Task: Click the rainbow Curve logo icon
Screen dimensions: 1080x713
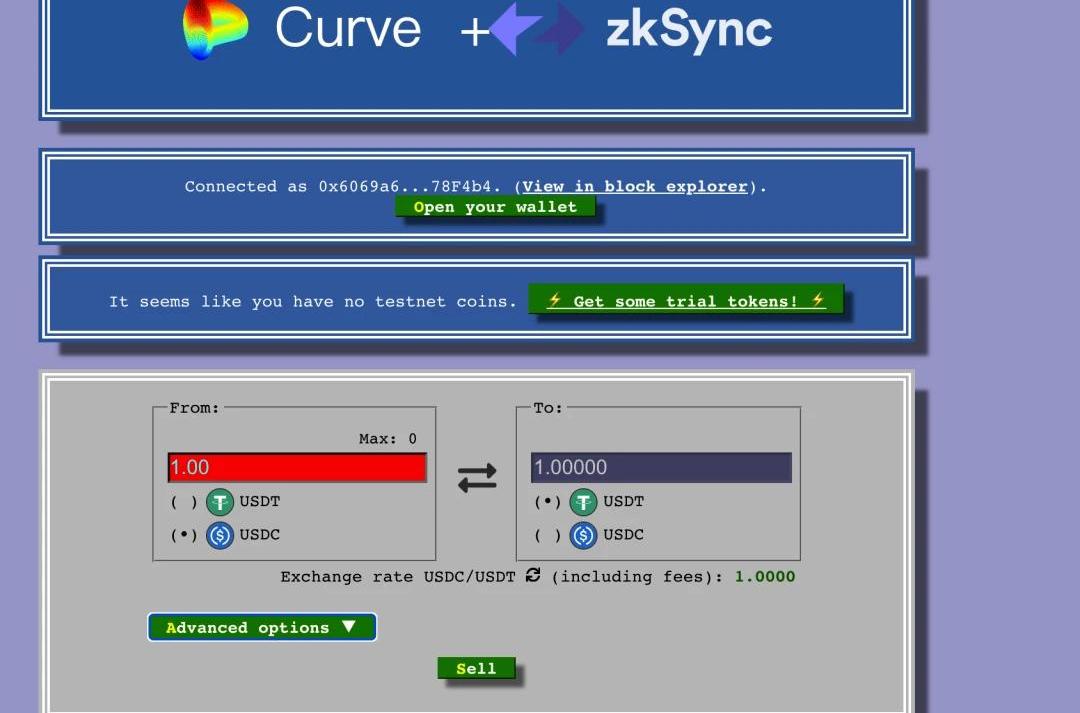Action: pyautogui.click(x=215, y=29)
